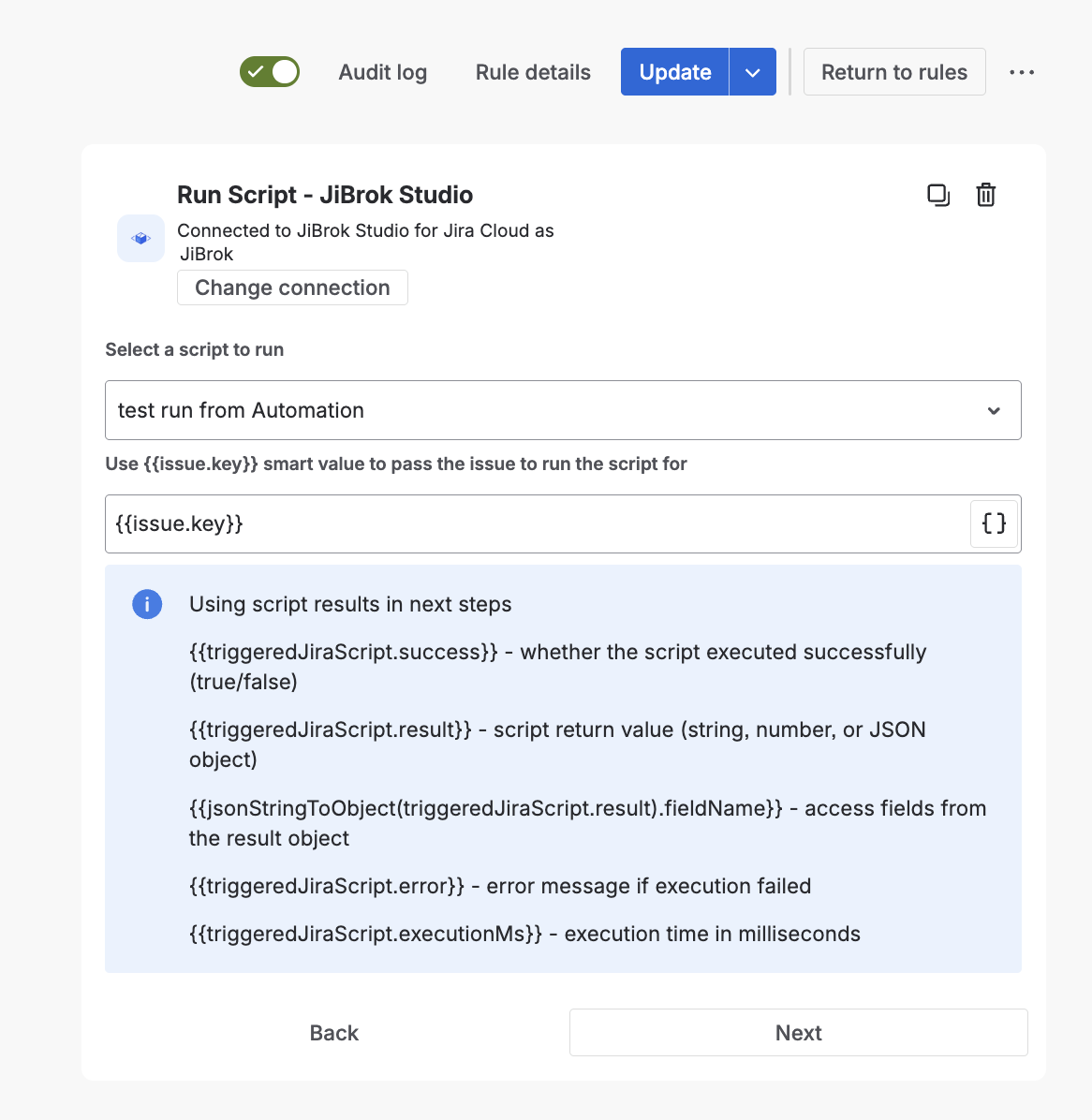Viewport: 1092px width, 1120px height.
Task: Click Change connection
Action: pos(292,287)
